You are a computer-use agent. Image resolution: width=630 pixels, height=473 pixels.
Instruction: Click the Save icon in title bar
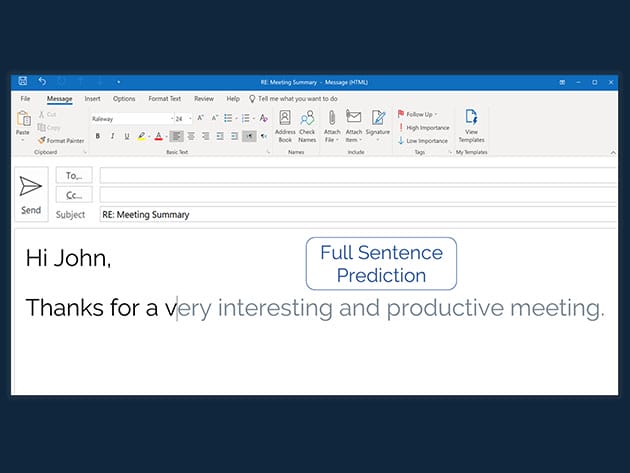(22, 81)
